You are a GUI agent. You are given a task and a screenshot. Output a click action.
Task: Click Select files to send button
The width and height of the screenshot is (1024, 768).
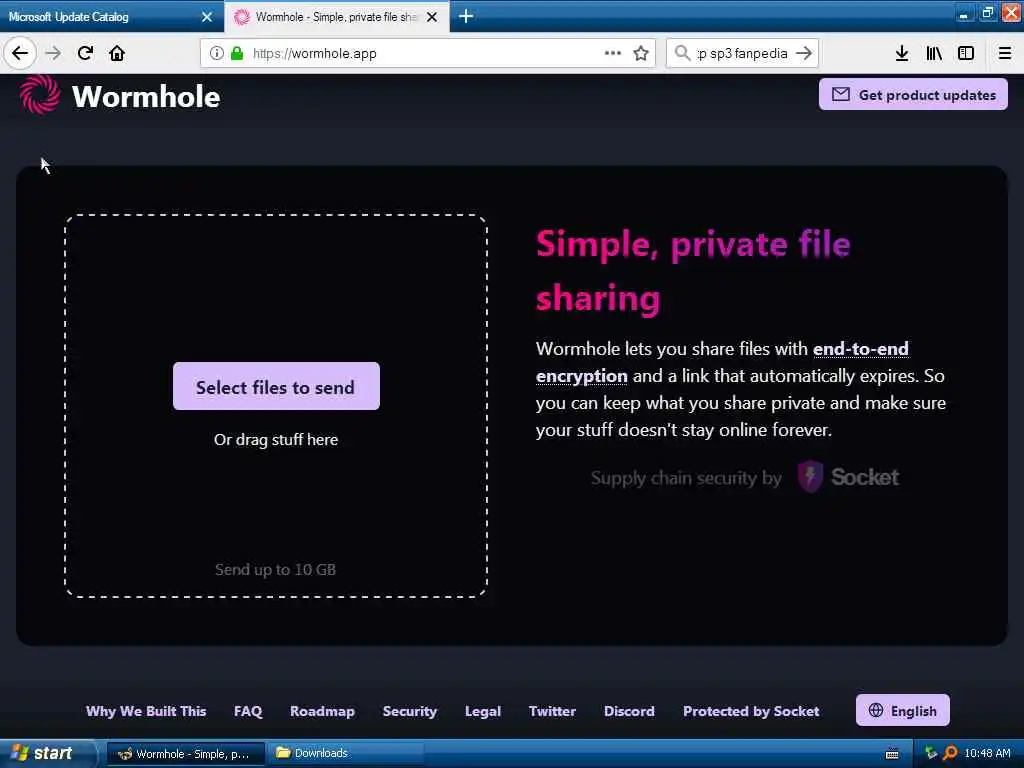pyautogui.click(x=276, y=386)
